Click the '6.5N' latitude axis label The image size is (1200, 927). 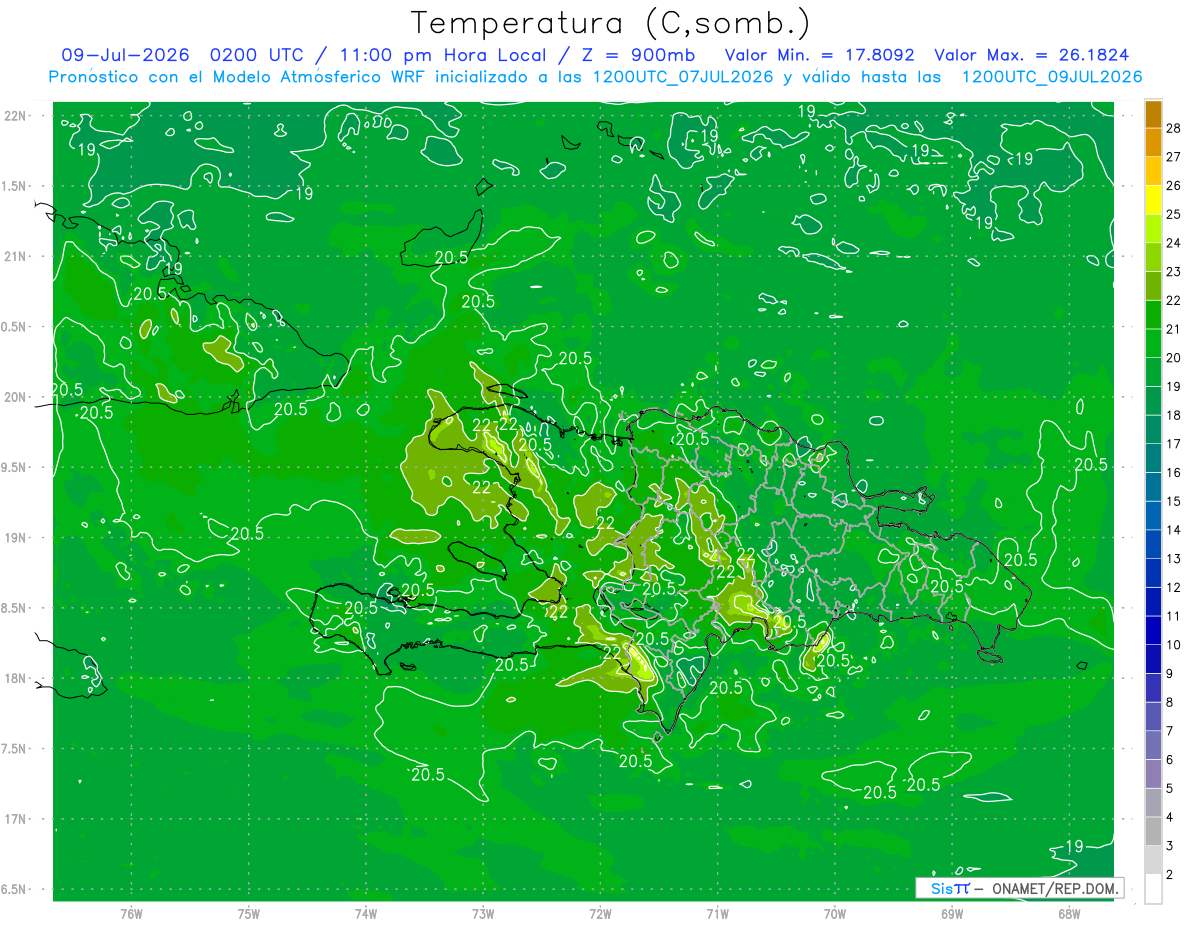[x=14, y=889]
